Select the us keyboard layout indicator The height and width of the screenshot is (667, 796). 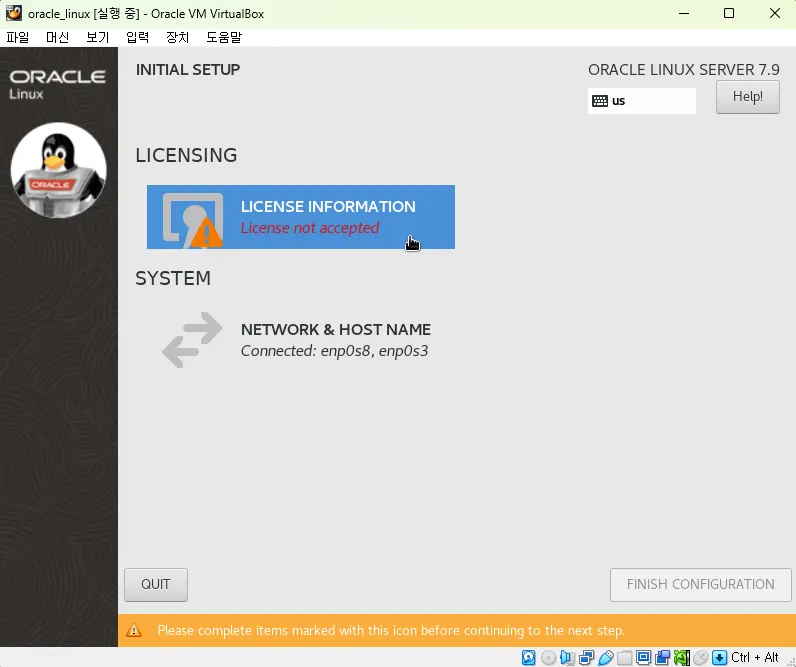click(x=642, y=101)
